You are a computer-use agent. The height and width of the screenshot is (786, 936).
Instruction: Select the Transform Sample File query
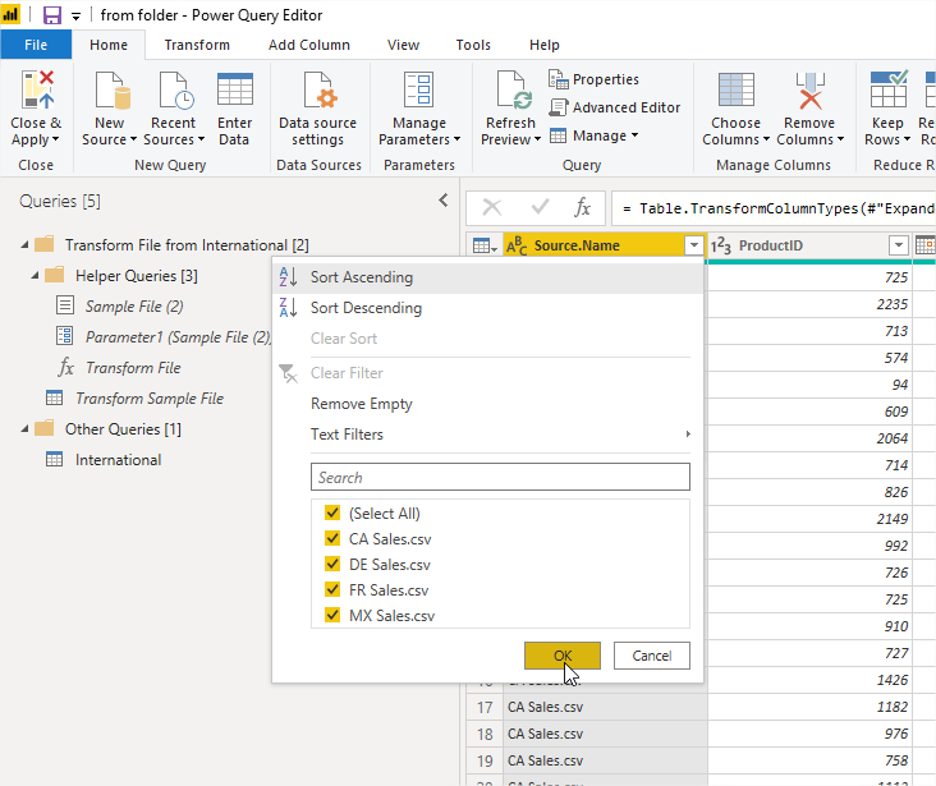coord(149,398)
